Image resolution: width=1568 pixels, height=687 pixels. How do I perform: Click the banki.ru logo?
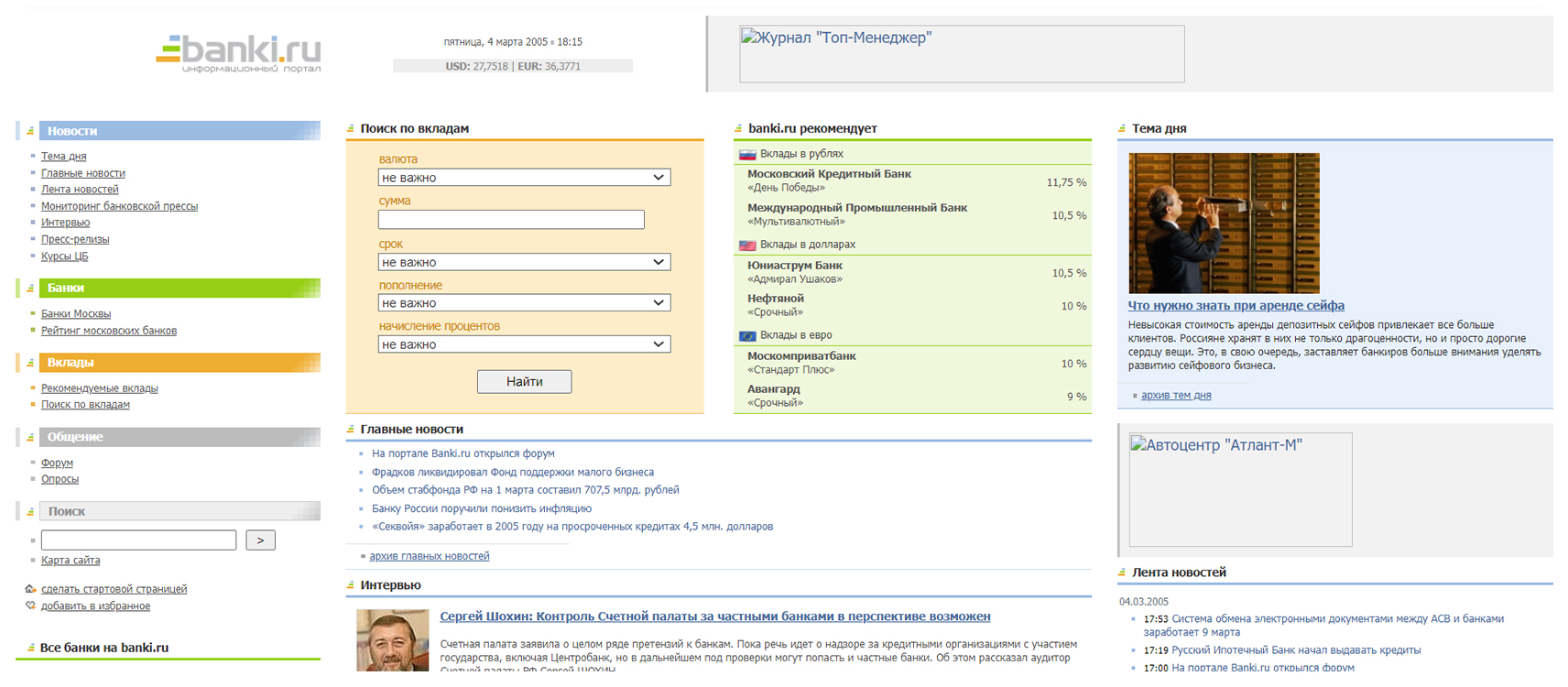coord(238,54)
